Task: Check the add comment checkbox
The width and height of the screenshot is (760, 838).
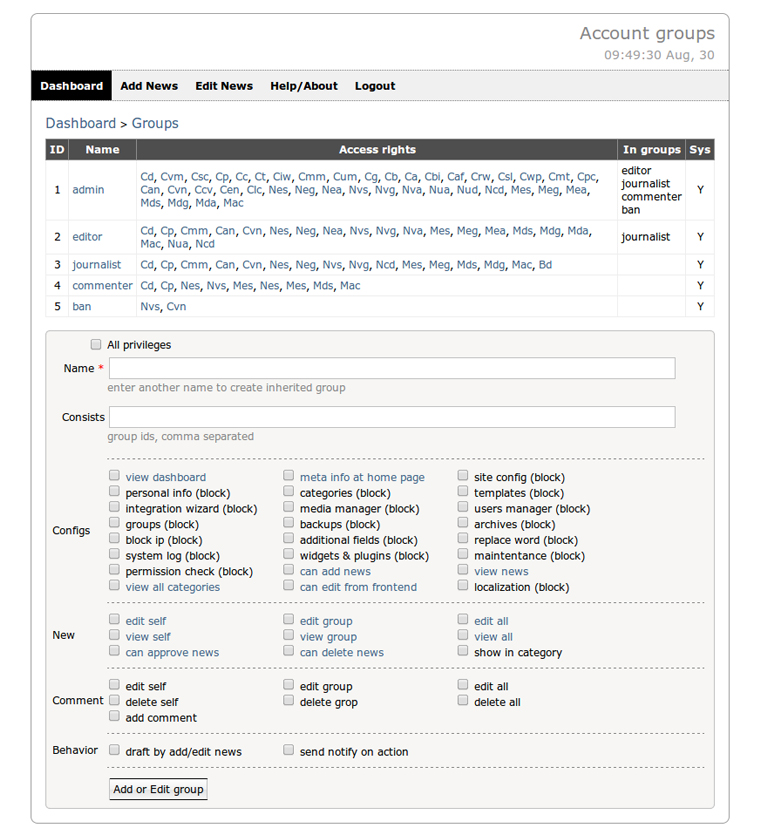Action: (115, 717)
